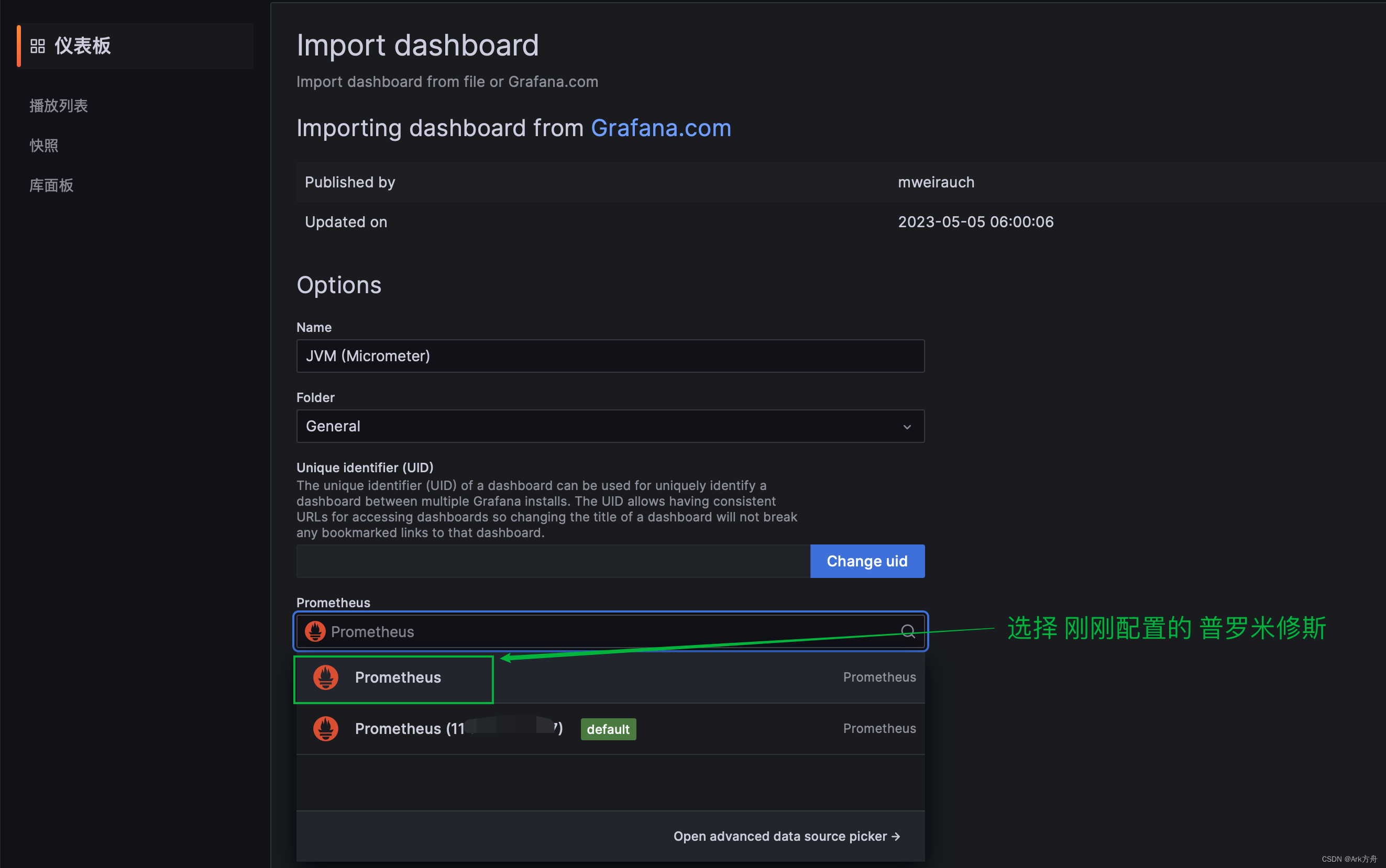Click the UID input field
This screenshot has height=868, width=1386.
tap(553, 561)
